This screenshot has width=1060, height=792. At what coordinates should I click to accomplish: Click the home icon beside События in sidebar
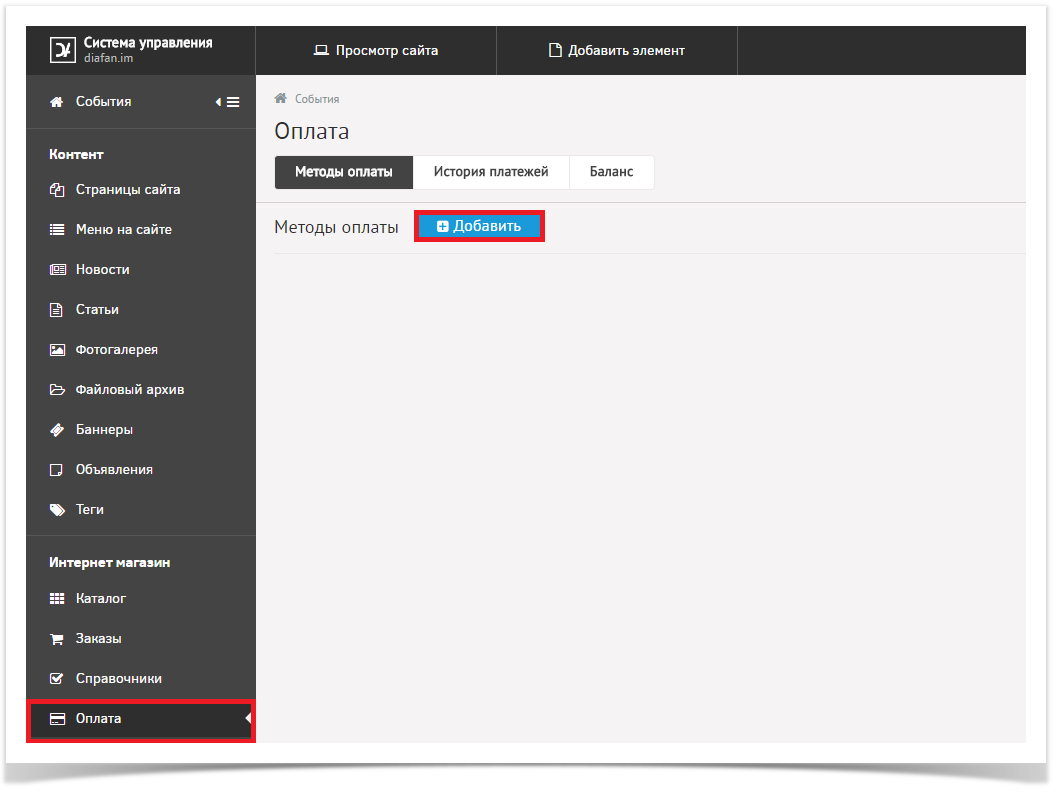[x=57, y=102]
